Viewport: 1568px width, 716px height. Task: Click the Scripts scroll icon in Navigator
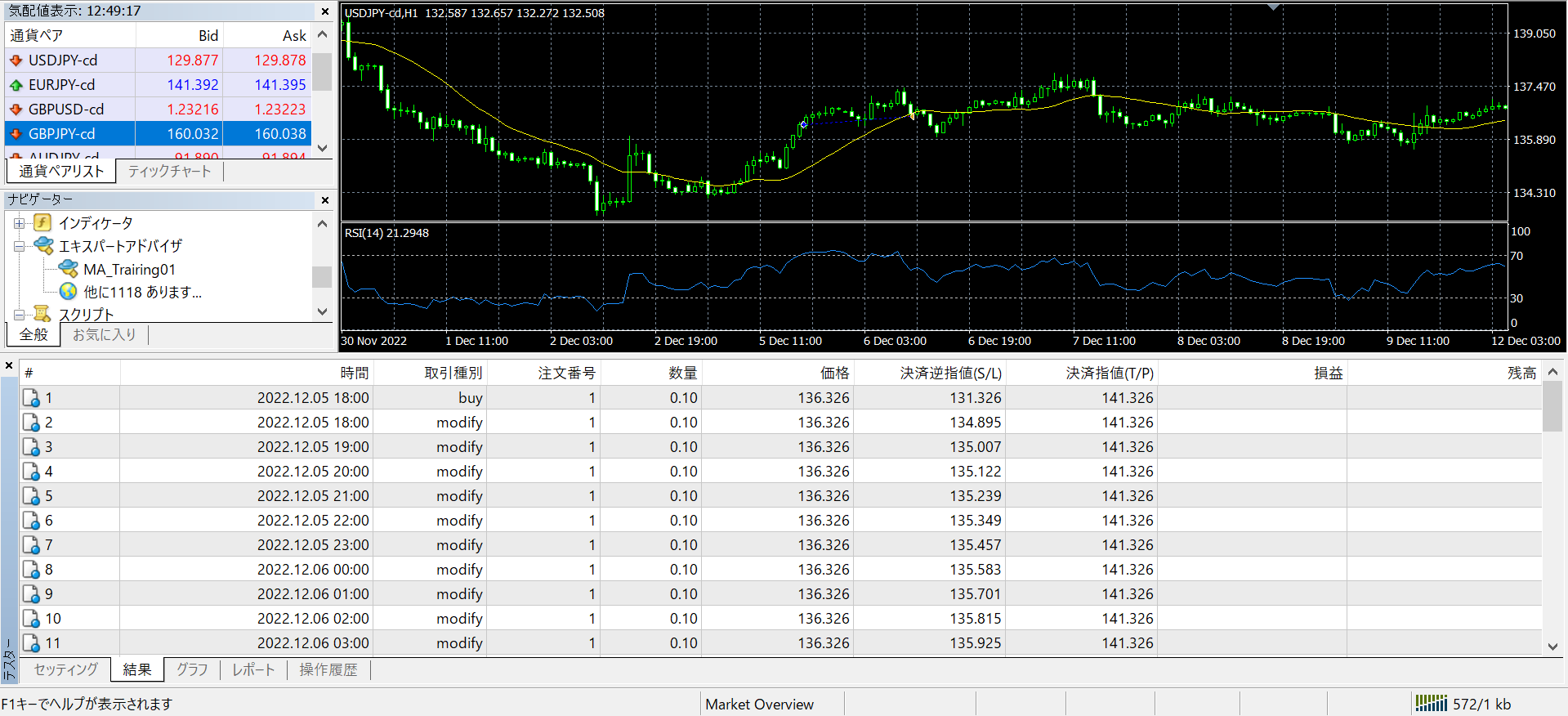[42, 314]
